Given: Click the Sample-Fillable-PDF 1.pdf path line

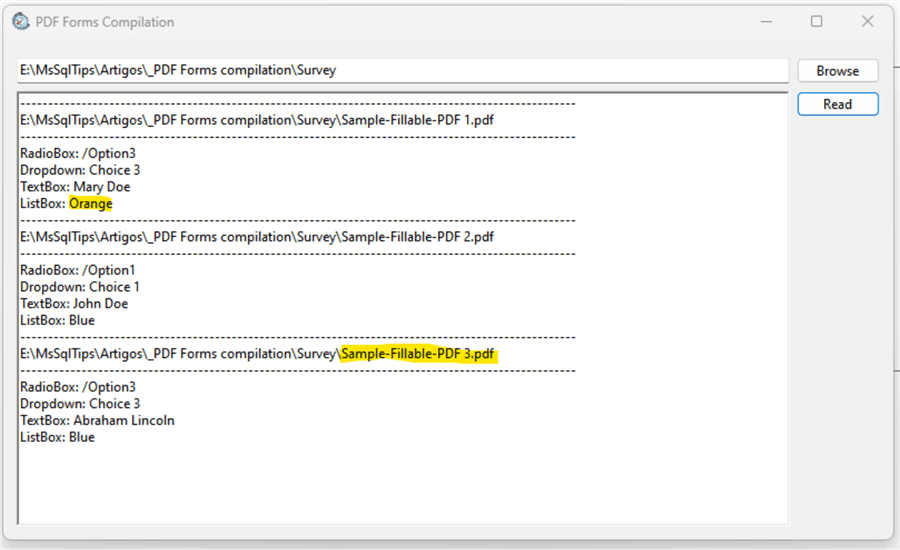Looking at the screenshot, I should (x=257, y=120).
